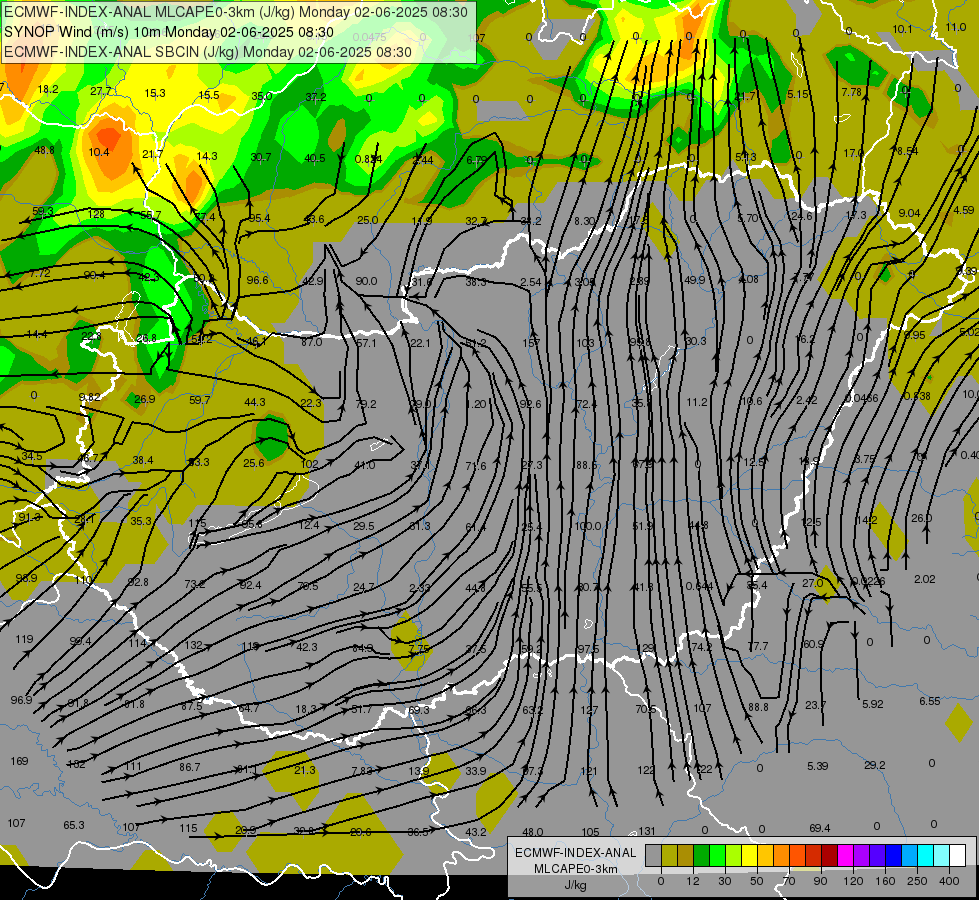Click the map value 169
This screenshot has width=979, height=900.
19,761
